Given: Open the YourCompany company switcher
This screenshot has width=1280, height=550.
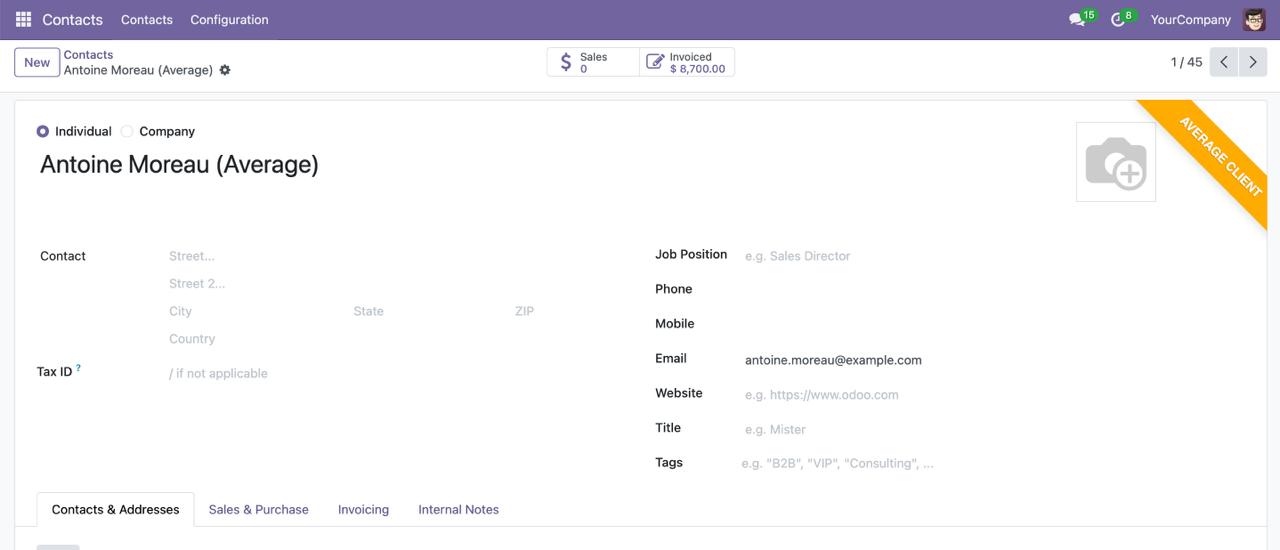Looking at the screenshot, I should point(1190,19).
